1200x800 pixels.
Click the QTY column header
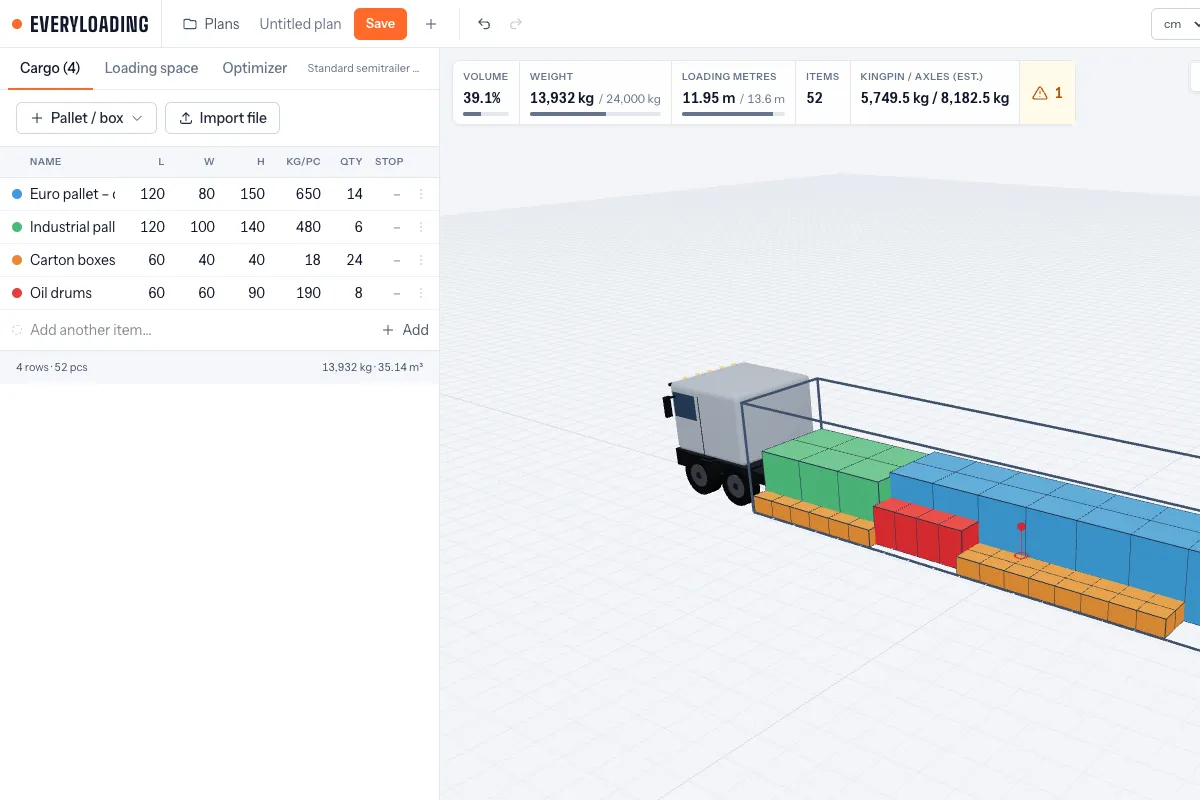pyautogui.click(x=350, y=161)
